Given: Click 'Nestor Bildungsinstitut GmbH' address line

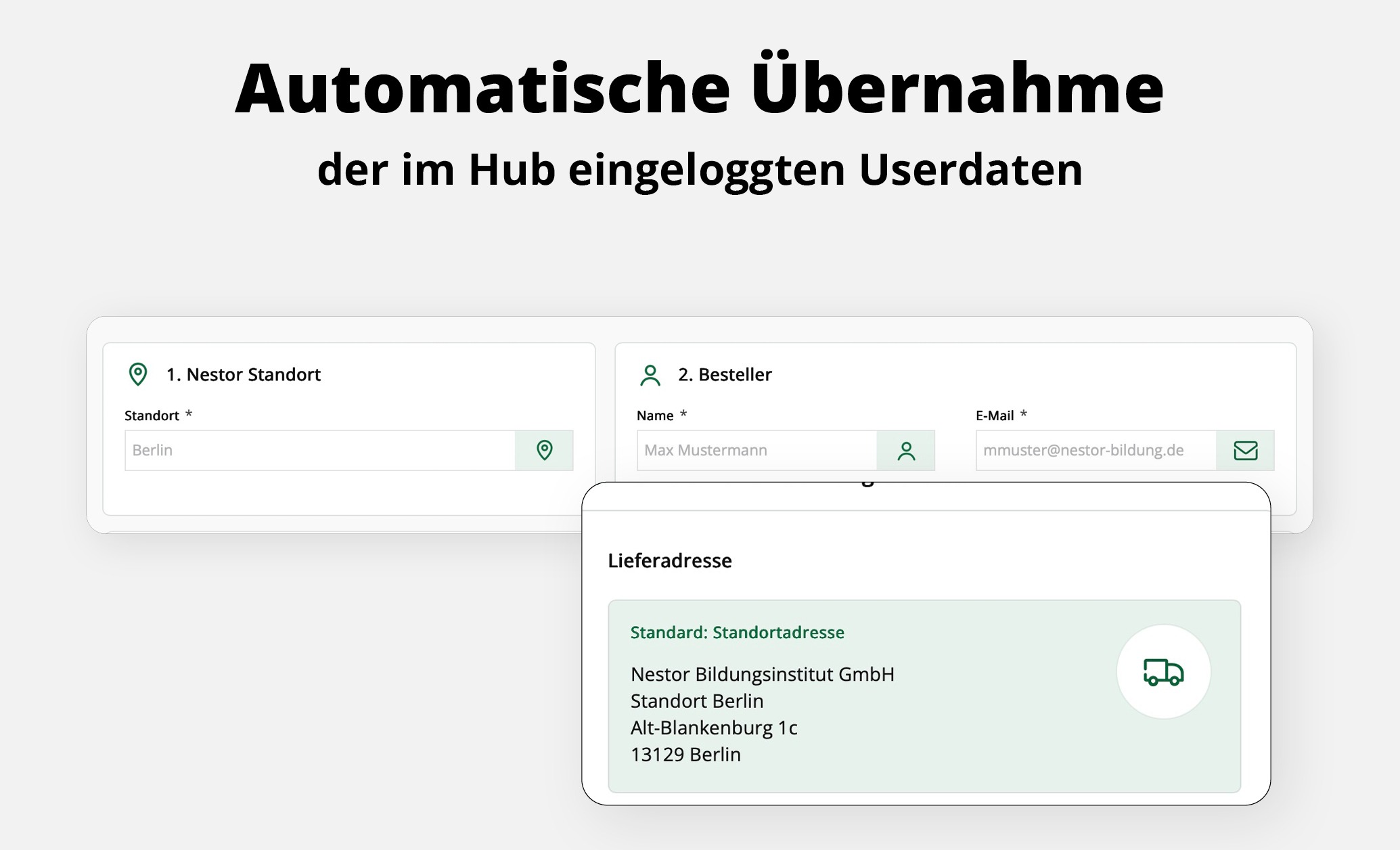Looking at the screenshot, I should (x=763, y=674).
